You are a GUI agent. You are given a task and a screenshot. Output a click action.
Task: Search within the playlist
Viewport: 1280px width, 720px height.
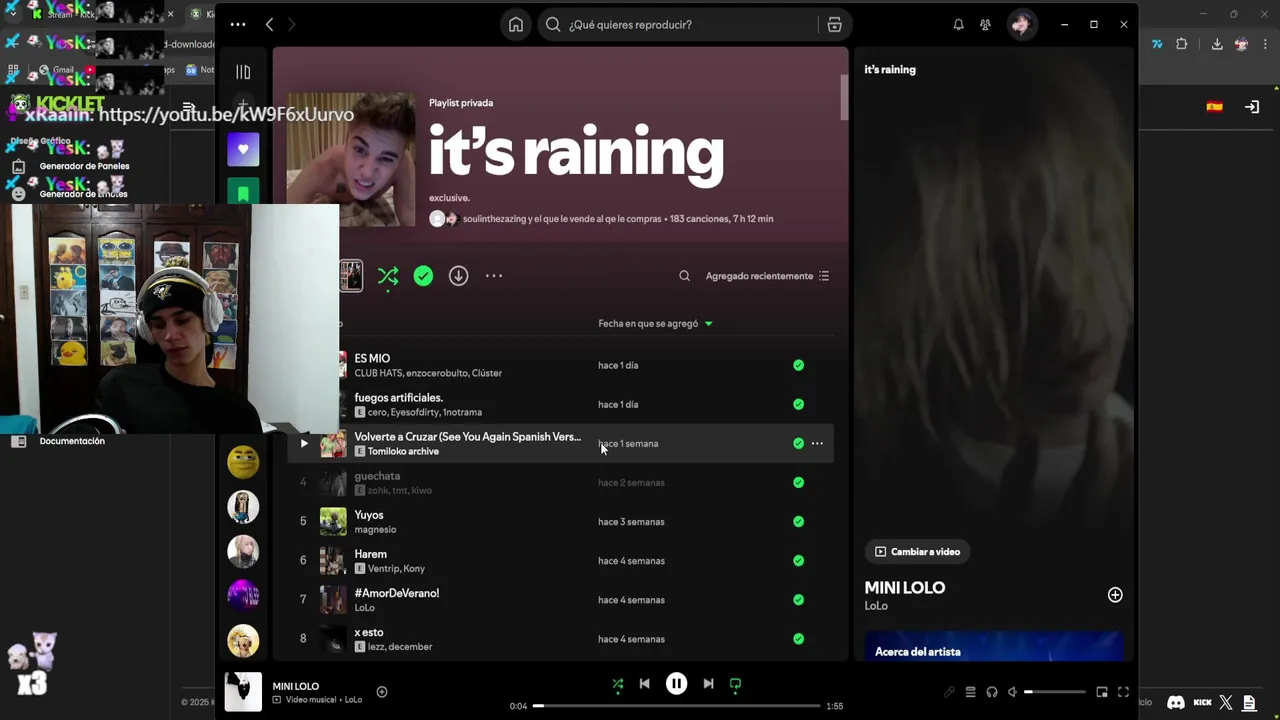[x=684, y=276]
